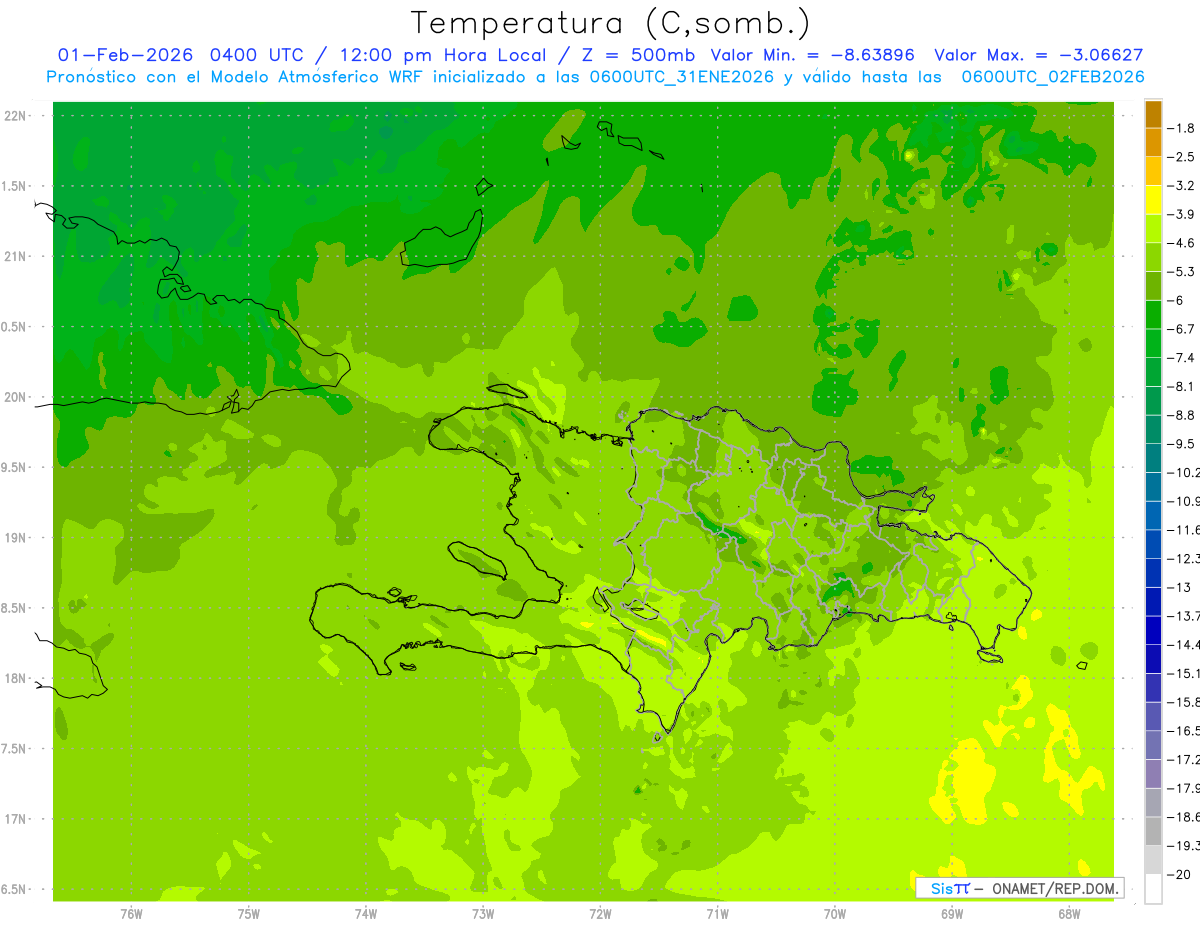Image resolution: width=1200 pixels, height=927 pixels.
Task: Click the colorbar label "-5.3"
Action: click(x=1182, y=272)
